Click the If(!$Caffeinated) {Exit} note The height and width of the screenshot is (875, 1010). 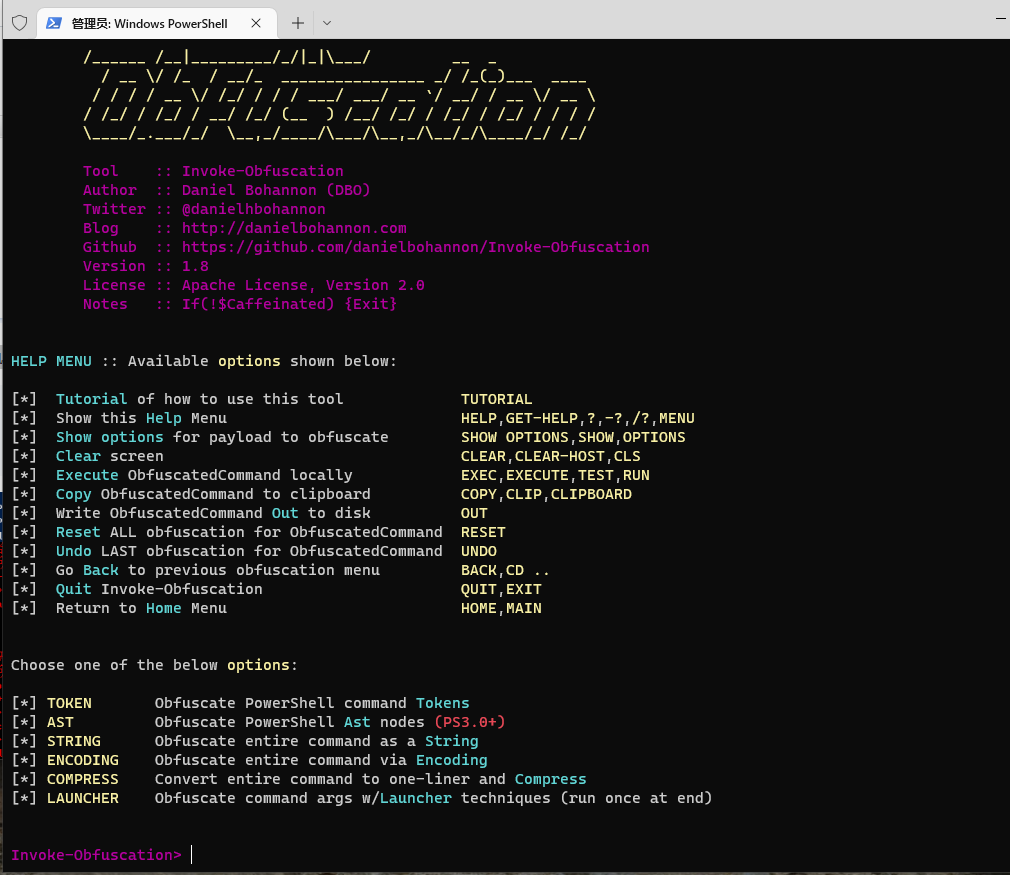pos(289,304)
